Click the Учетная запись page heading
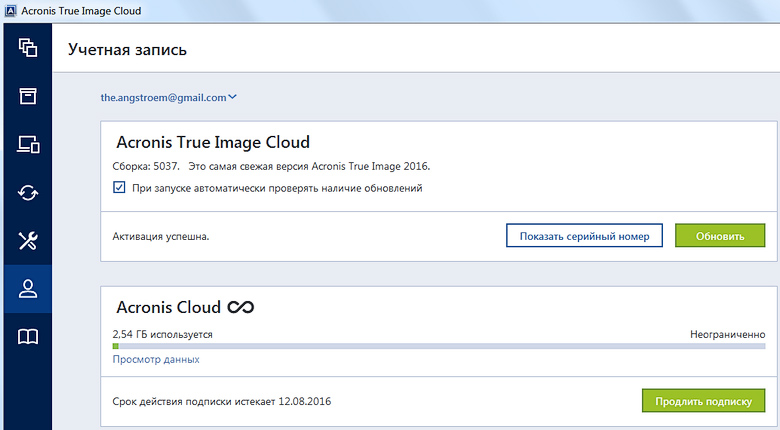Viewport: 780px width, 430px height. pyautogui.click(x=127, y=50)
